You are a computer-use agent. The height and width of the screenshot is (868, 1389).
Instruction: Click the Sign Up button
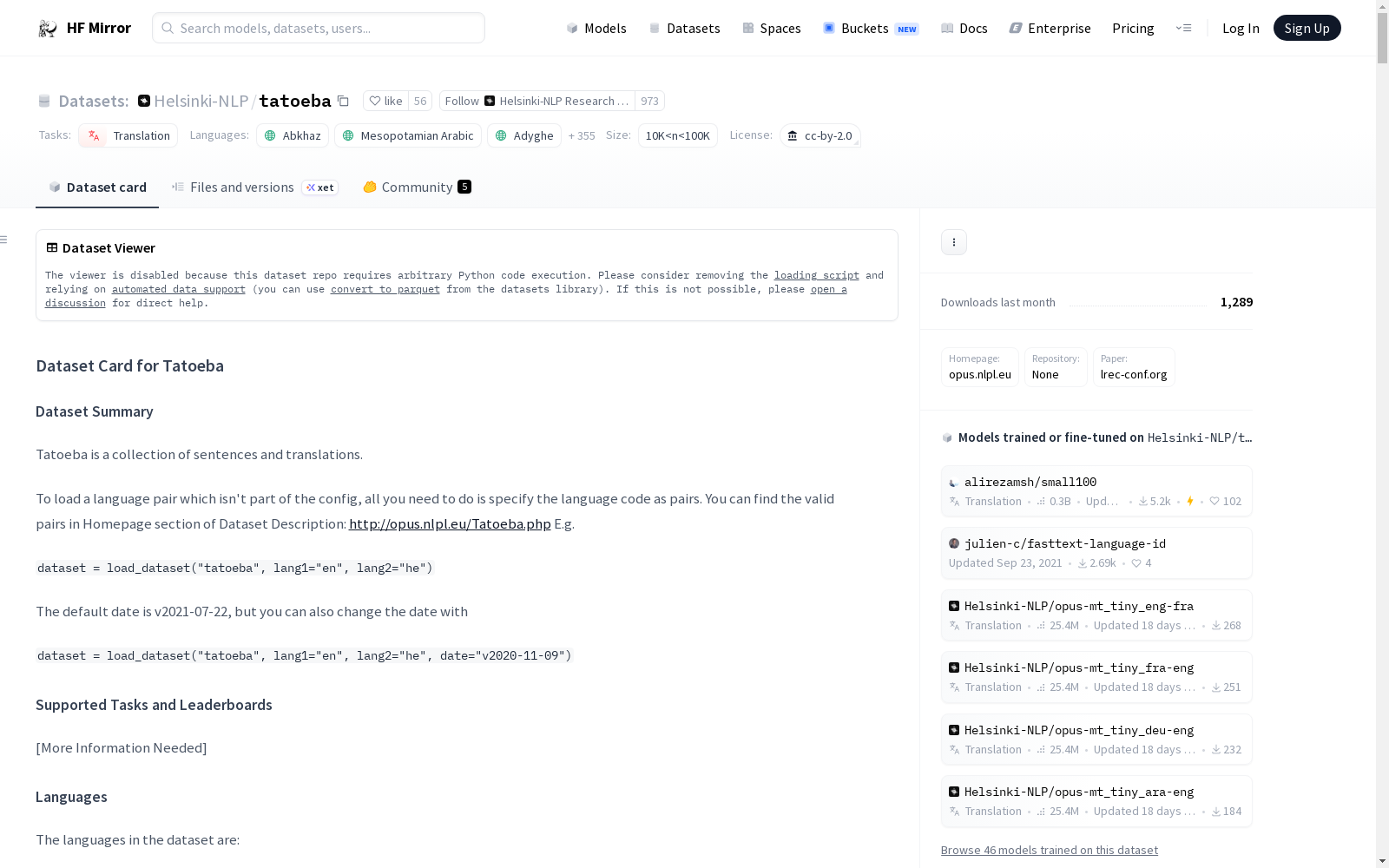[1307, 29]
